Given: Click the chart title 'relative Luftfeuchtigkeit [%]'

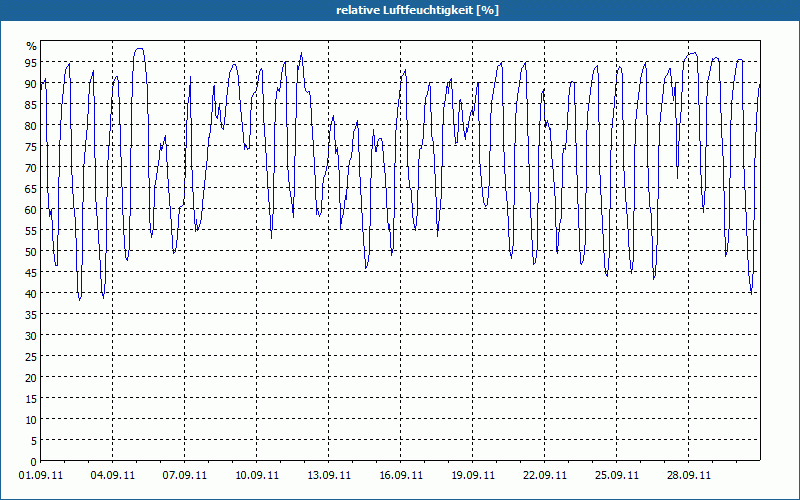Looking at the screenshot, I should pyautogui.click(x=417, y=10).
